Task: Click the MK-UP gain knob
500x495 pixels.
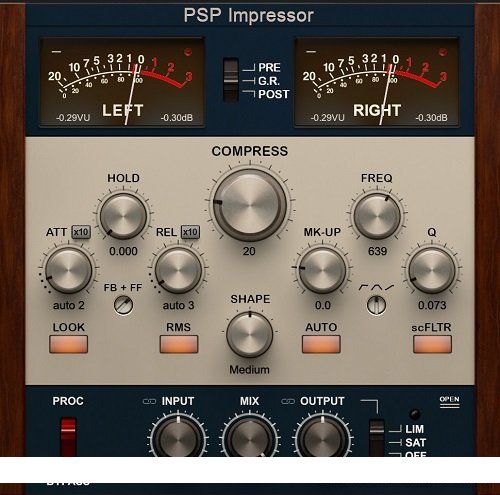Action: (x=322, y=270)
